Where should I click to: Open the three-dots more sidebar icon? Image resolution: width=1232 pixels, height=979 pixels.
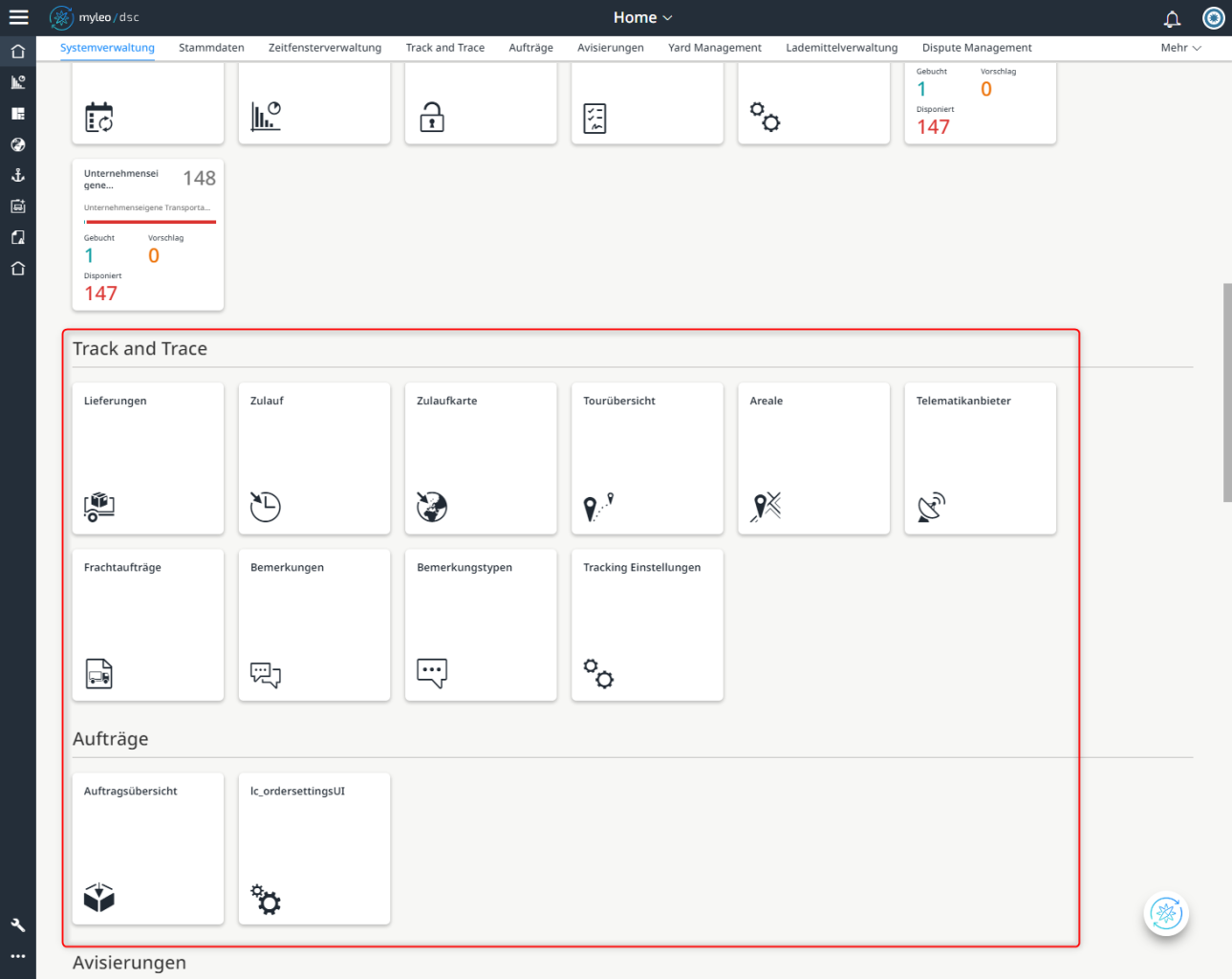click(18, 956)
